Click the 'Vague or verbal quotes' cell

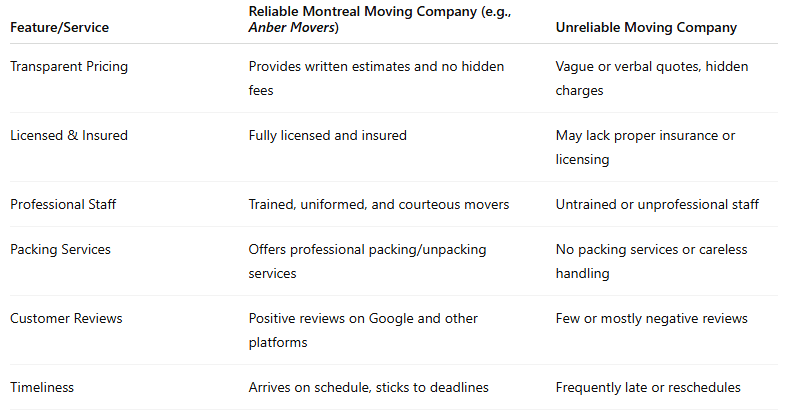652,77
